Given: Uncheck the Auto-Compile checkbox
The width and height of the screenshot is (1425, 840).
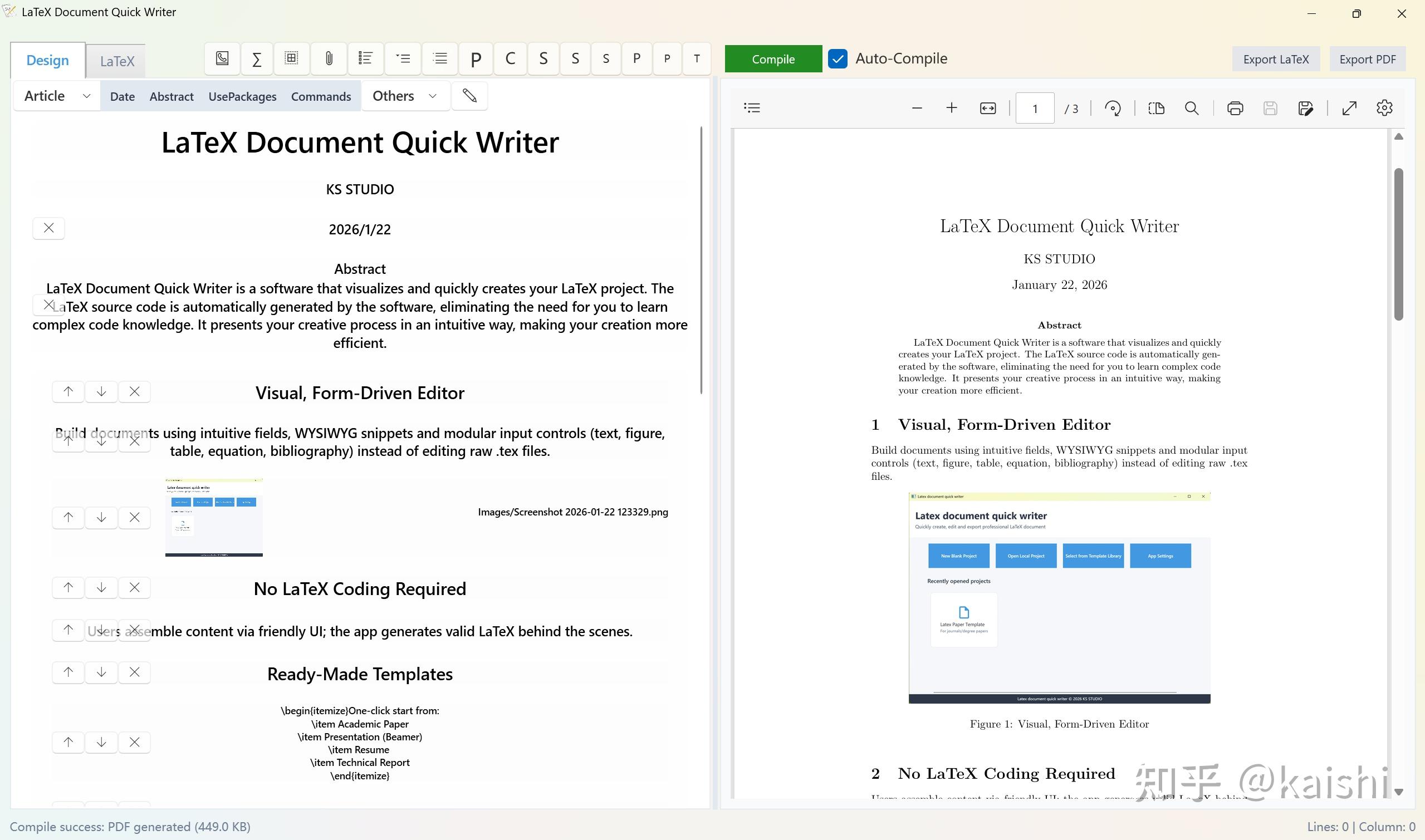Looking at the screenshot, I should pos(838,59).
